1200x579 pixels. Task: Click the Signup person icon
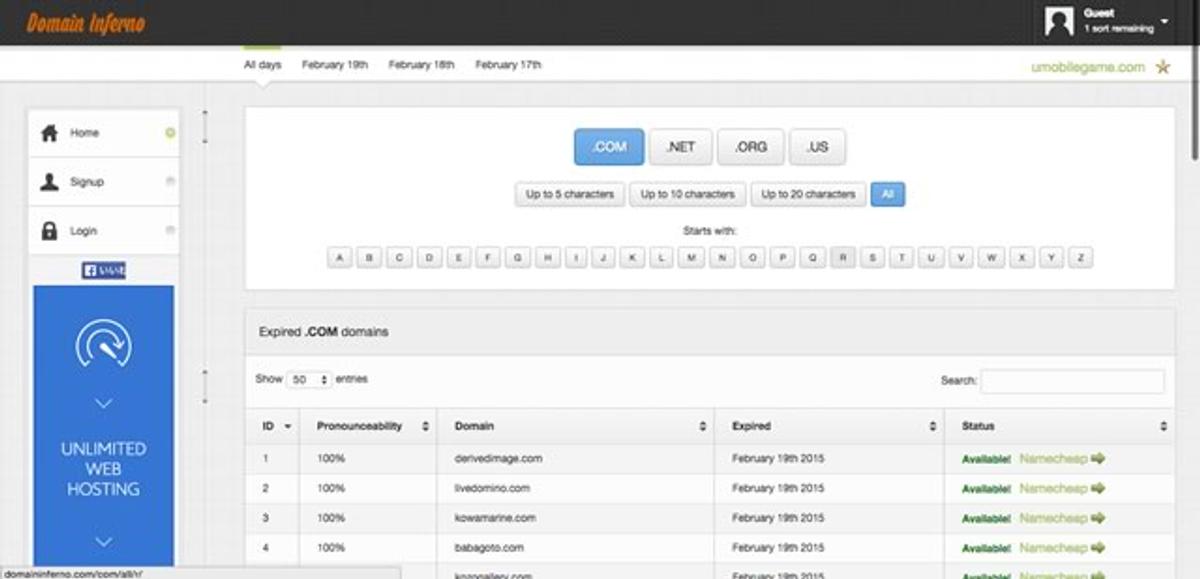49,182
